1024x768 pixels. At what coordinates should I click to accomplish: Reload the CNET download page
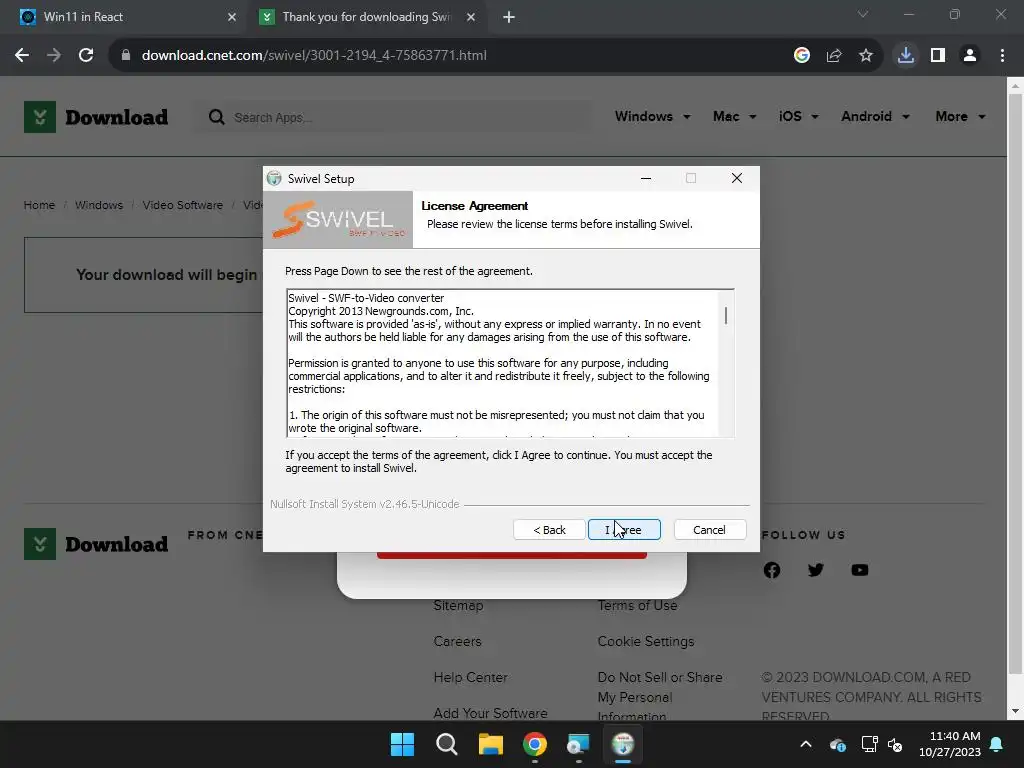86,56
